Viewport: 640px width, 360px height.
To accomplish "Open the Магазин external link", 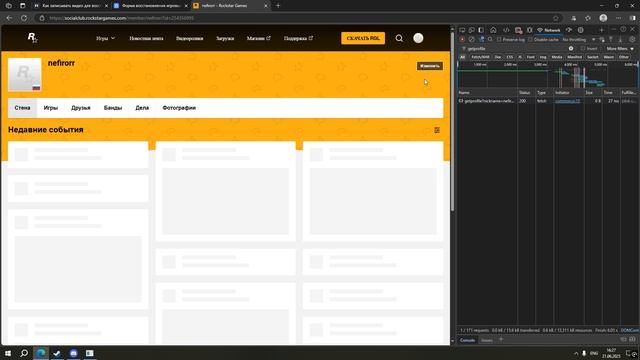I will pos(258,38).
